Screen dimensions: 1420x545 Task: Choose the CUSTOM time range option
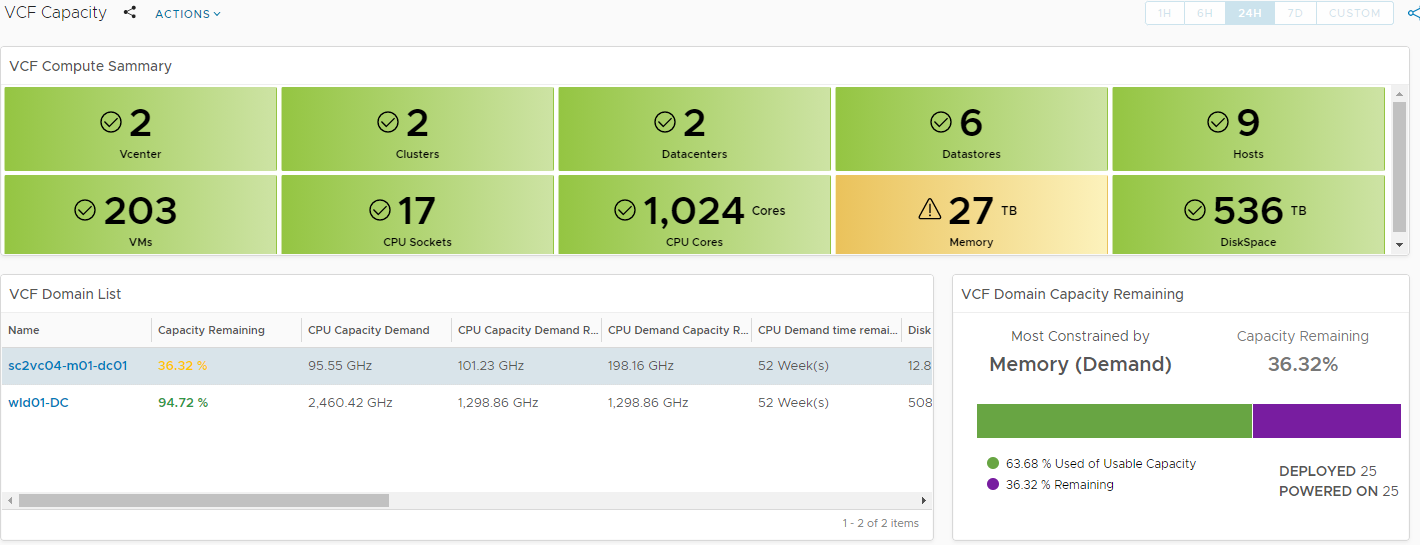click(1354, 13)
